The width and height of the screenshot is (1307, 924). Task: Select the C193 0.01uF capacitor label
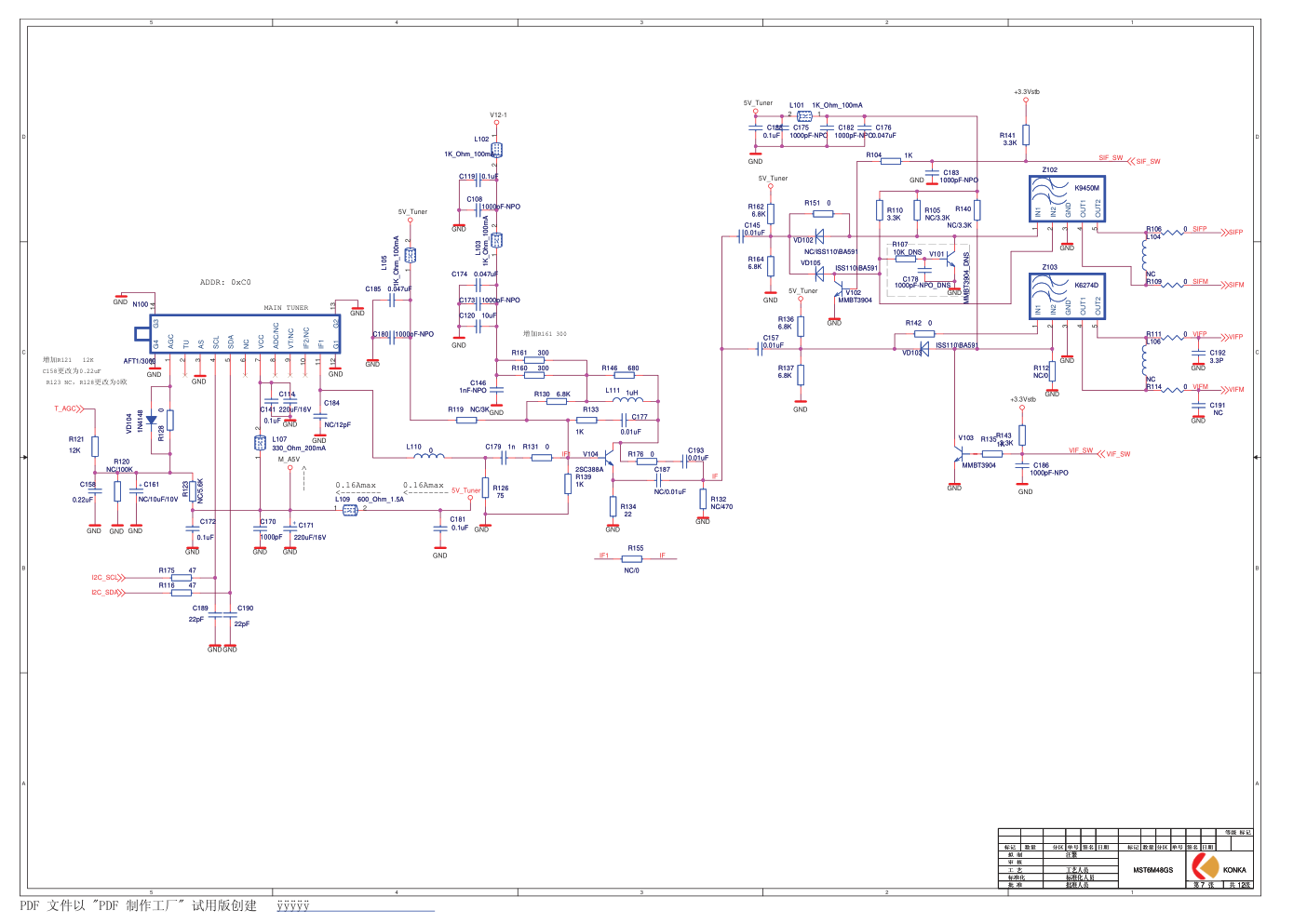(x=697, y=453)
